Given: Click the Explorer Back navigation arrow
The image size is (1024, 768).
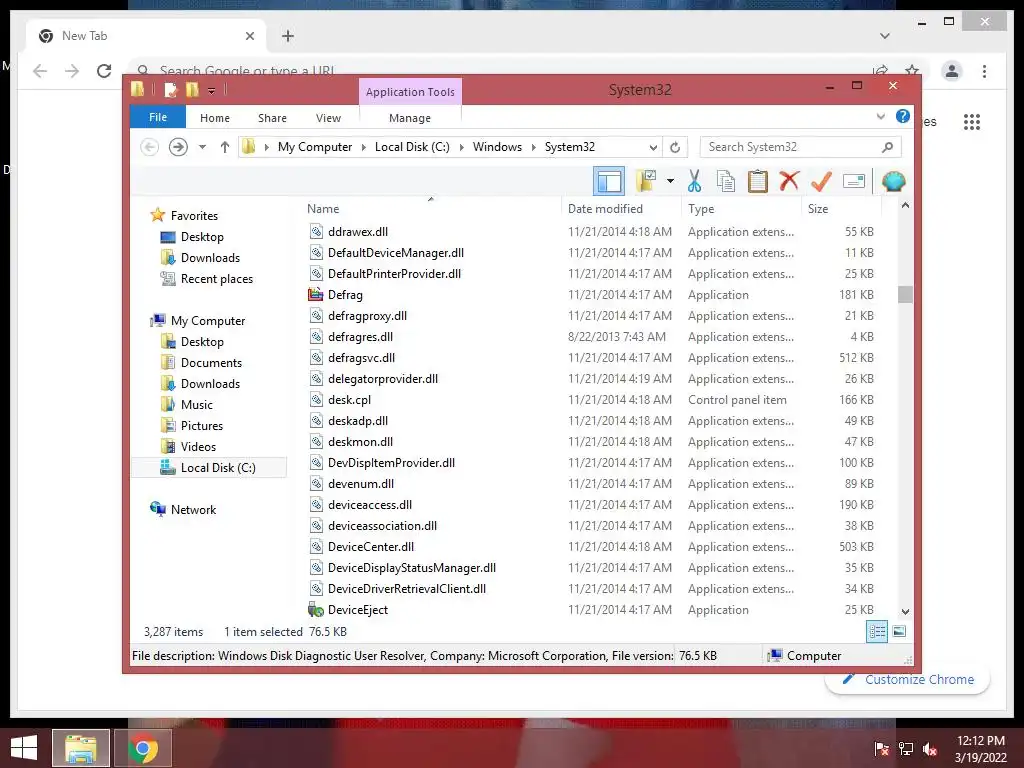Looking at the screenshot, I should 150,147.
